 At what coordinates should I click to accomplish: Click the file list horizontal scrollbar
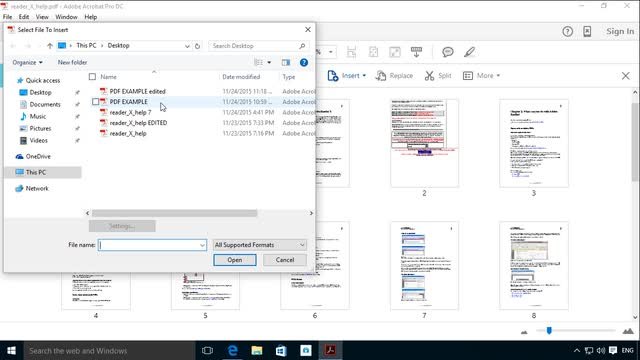(174, 213)
